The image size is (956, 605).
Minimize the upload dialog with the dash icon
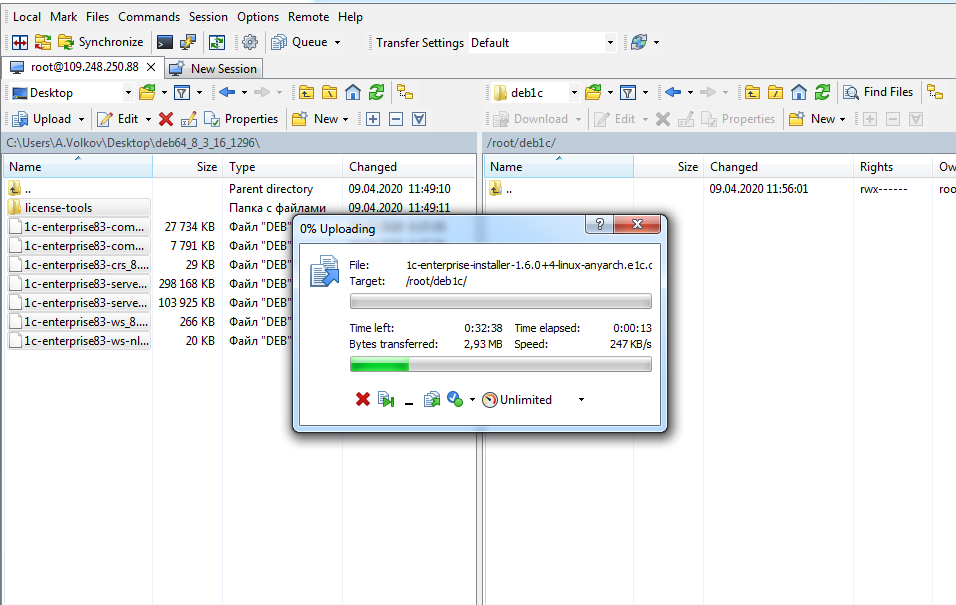tap(409, 400)
